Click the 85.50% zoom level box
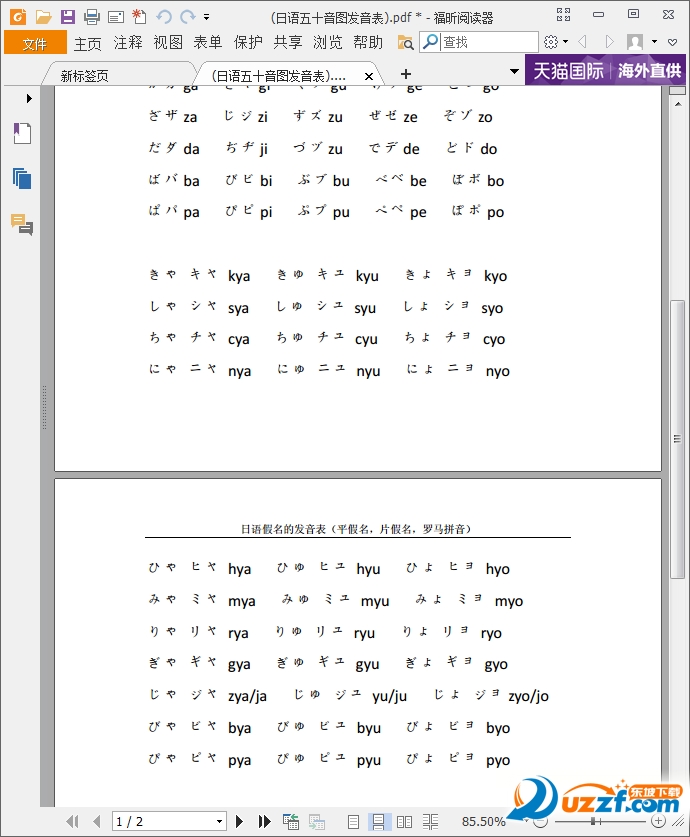This screenshot has height=837, width=690. [483, 821]
